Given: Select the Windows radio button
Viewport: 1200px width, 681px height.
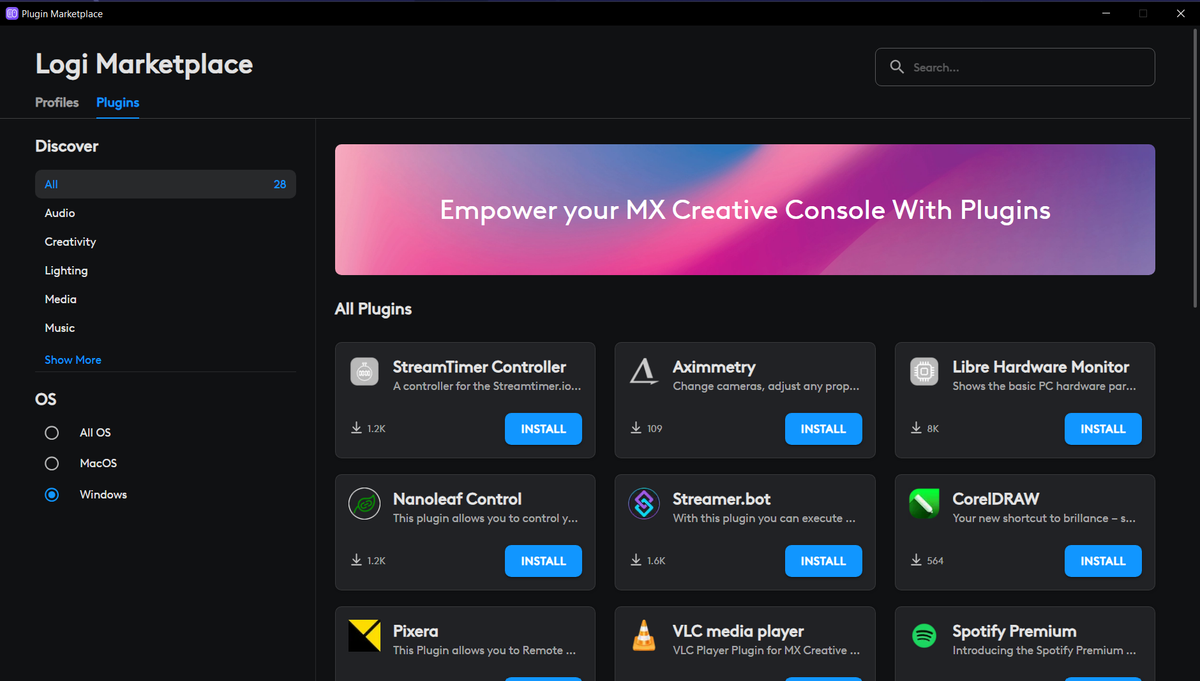Looking at the screenshot, I should tap(51, 494).
